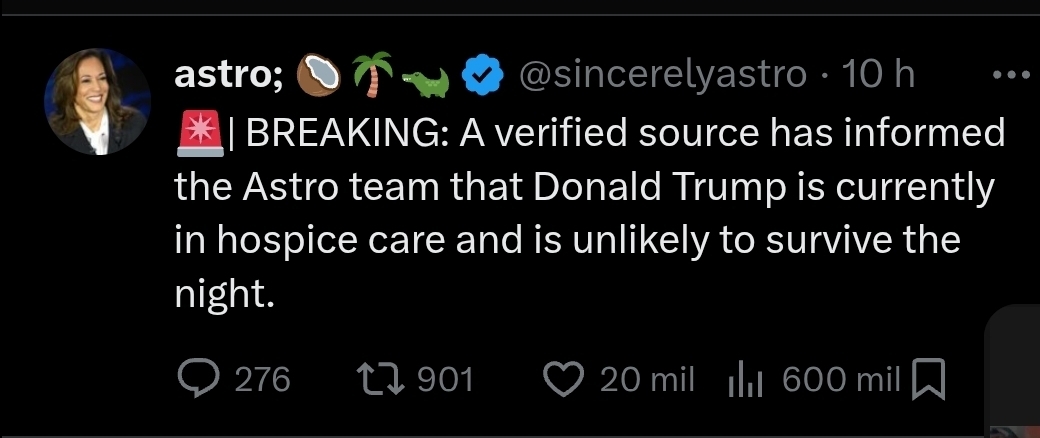Click the crocodile emoji

click(x=427, y=80)
